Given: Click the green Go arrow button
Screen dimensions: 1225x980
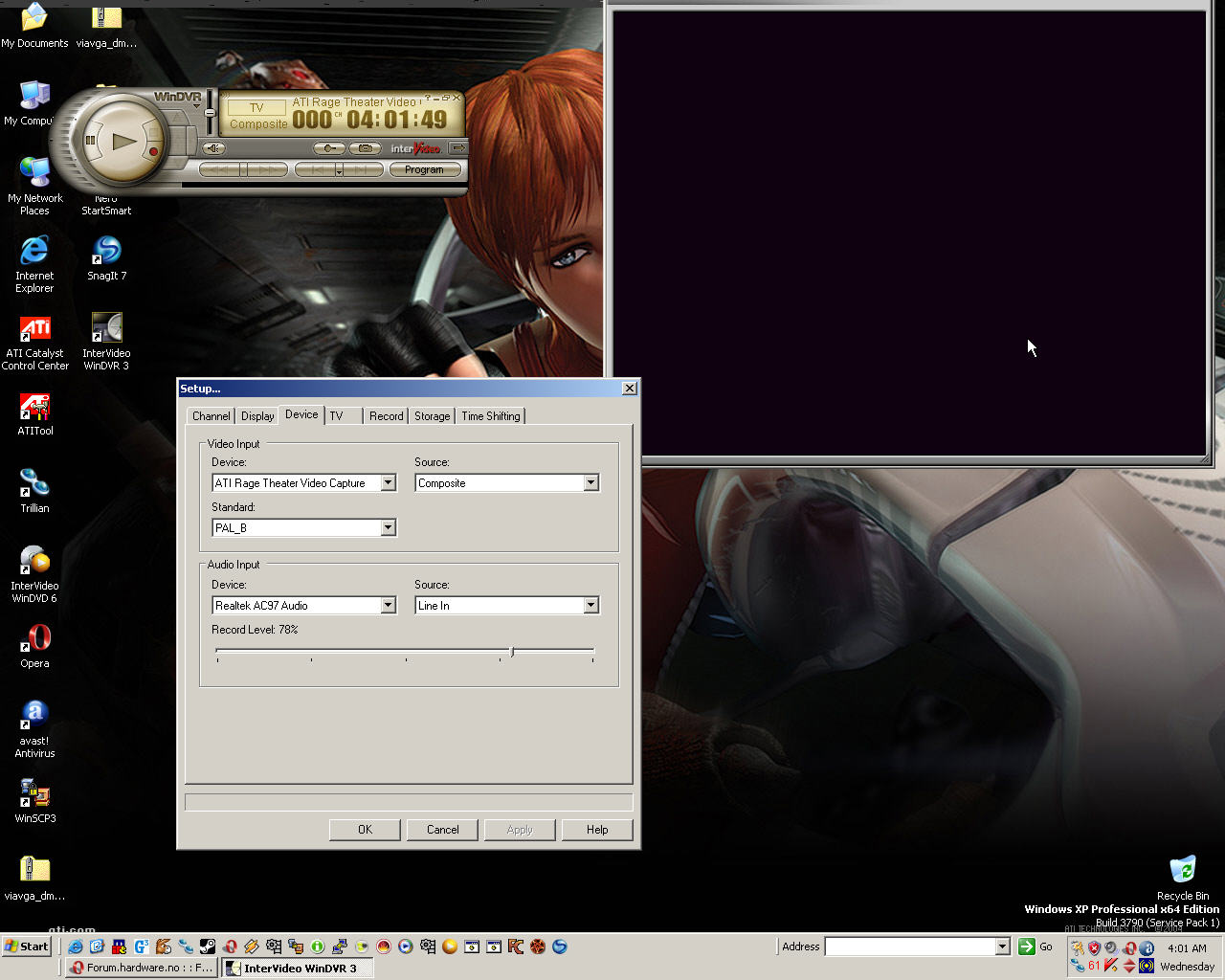Looking at the screenshot, I should coord(1026,947).
